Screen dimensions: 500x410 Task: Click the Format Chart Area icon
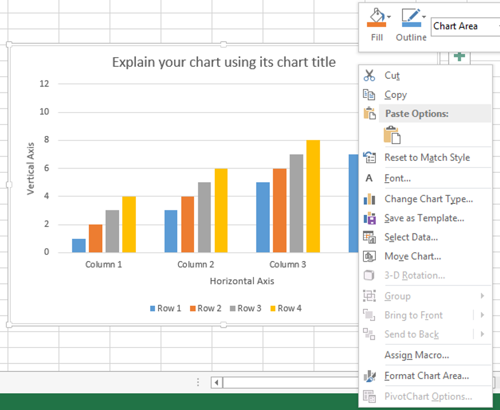click(x=369, y=376)
